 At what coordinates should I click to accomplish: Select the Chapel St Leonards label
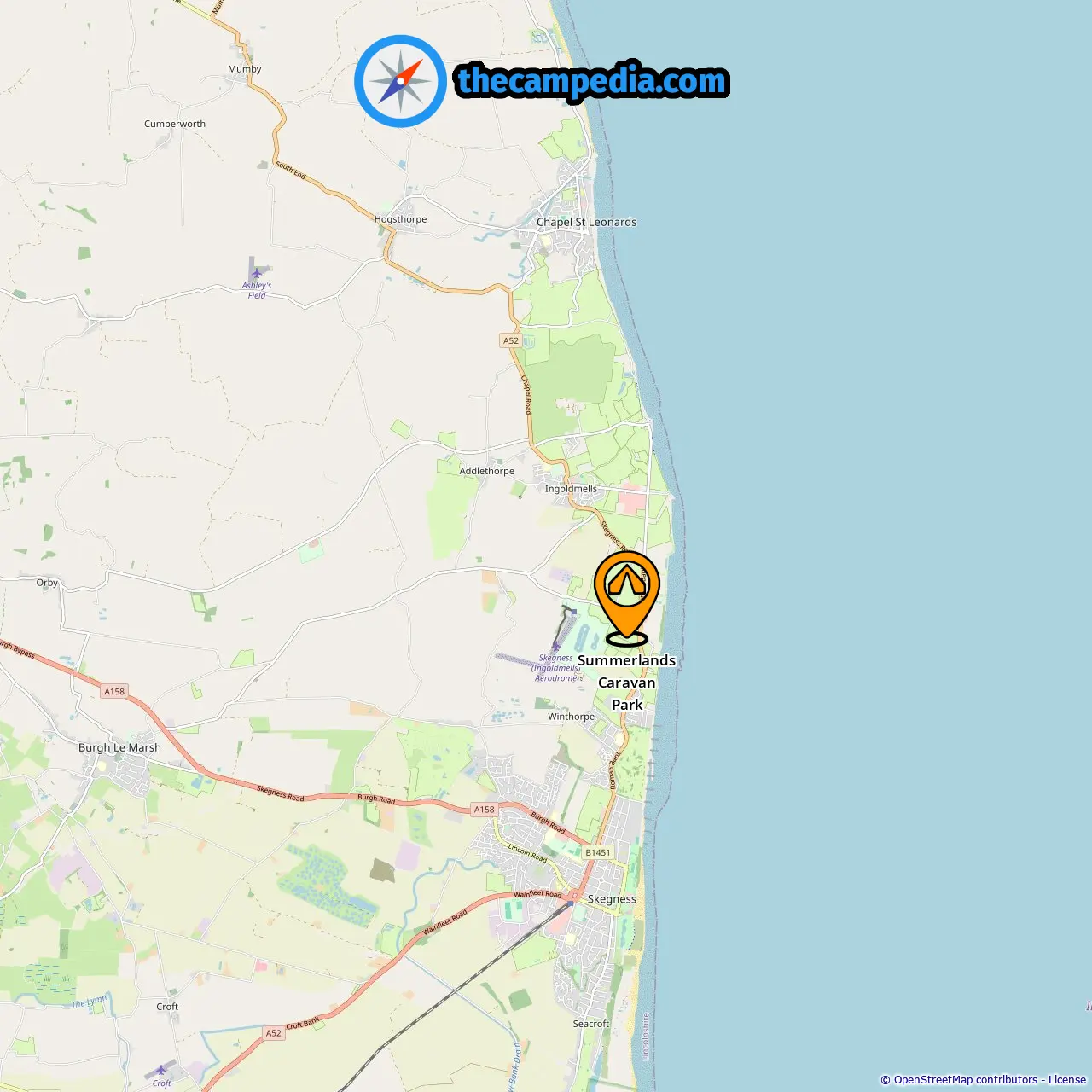point(586,222)
